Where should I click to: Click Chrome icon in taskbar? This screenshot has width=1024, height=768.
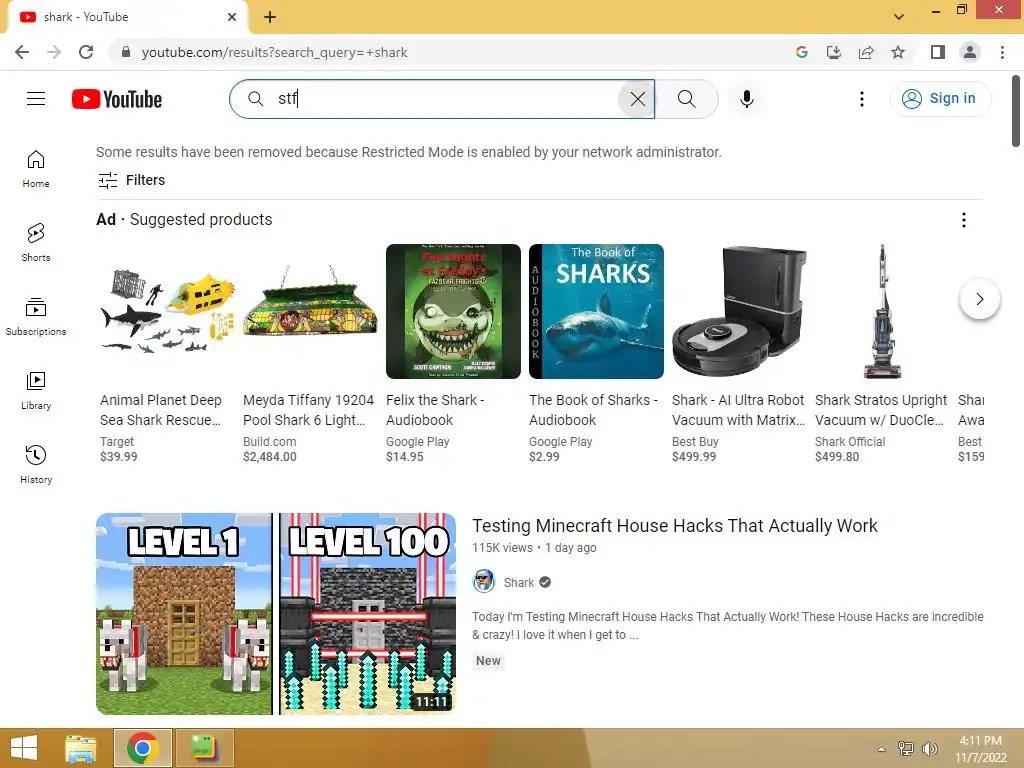tap(143, 748)
